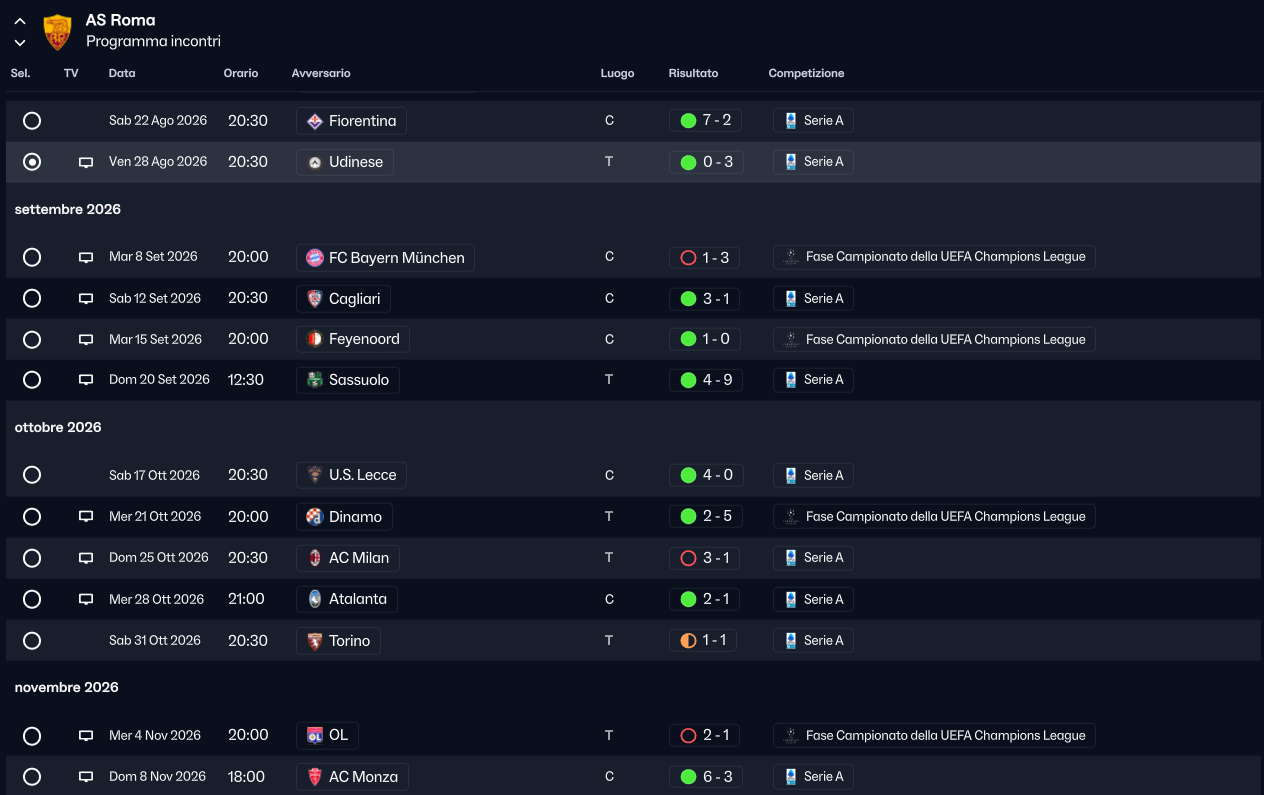Click the Dinamo club badge icon
Image resolution: width=1264 pixels, height=795 pixels.
click(315, 517)
